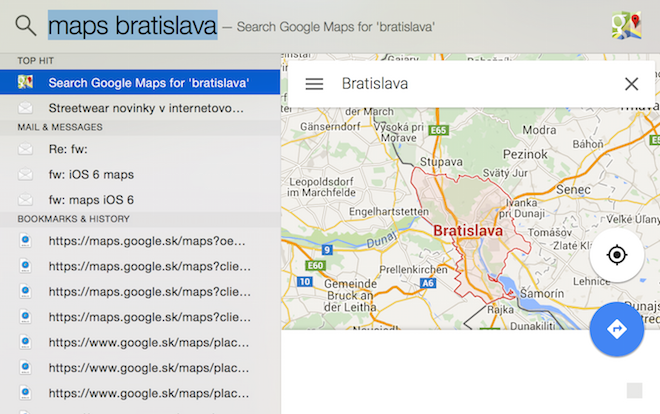Viewport: 660px width, 414px height.
Task: Open 'Streetwear novinky v internetovo...' result
Action: tap(140, 108)
